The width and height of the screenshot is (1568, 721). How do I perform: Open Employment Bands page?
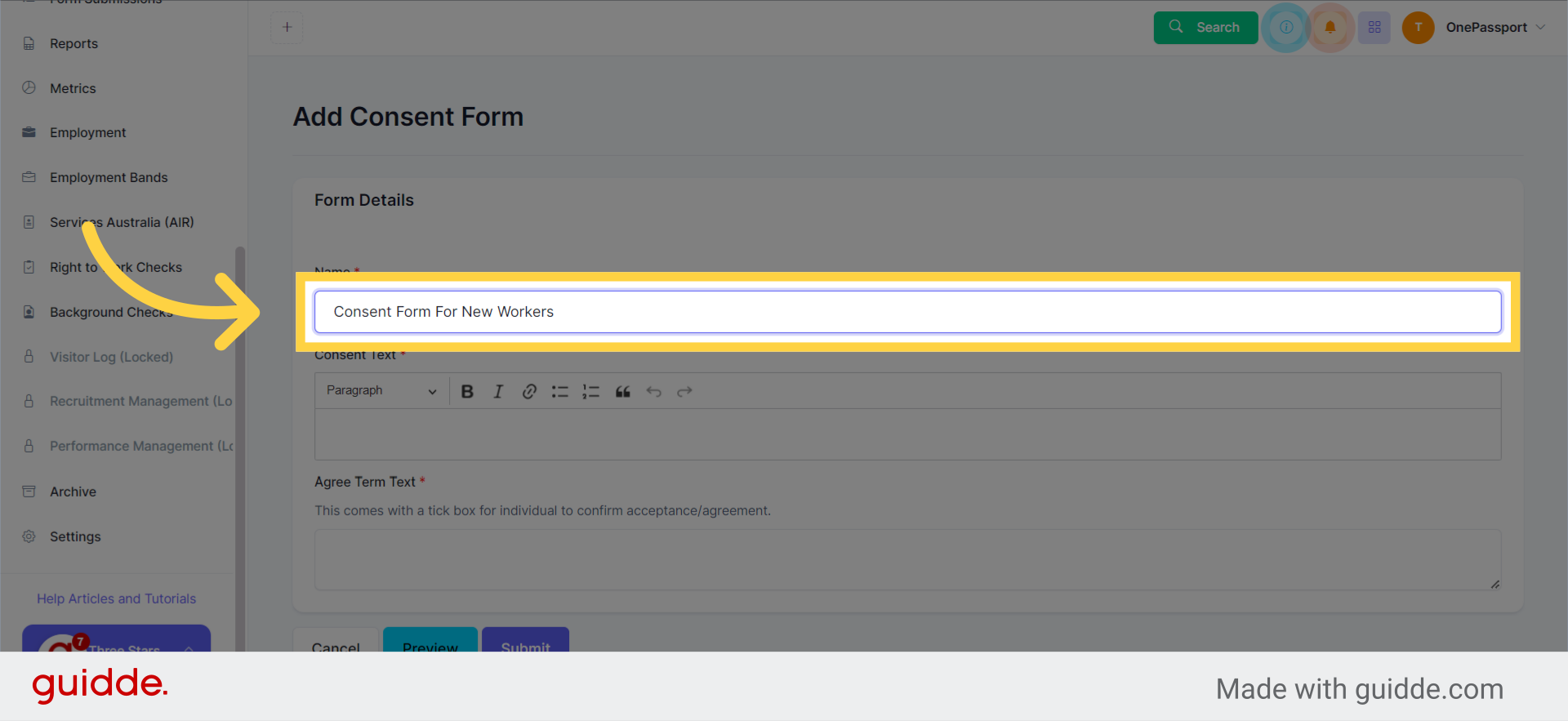click(x=109, y=177)
